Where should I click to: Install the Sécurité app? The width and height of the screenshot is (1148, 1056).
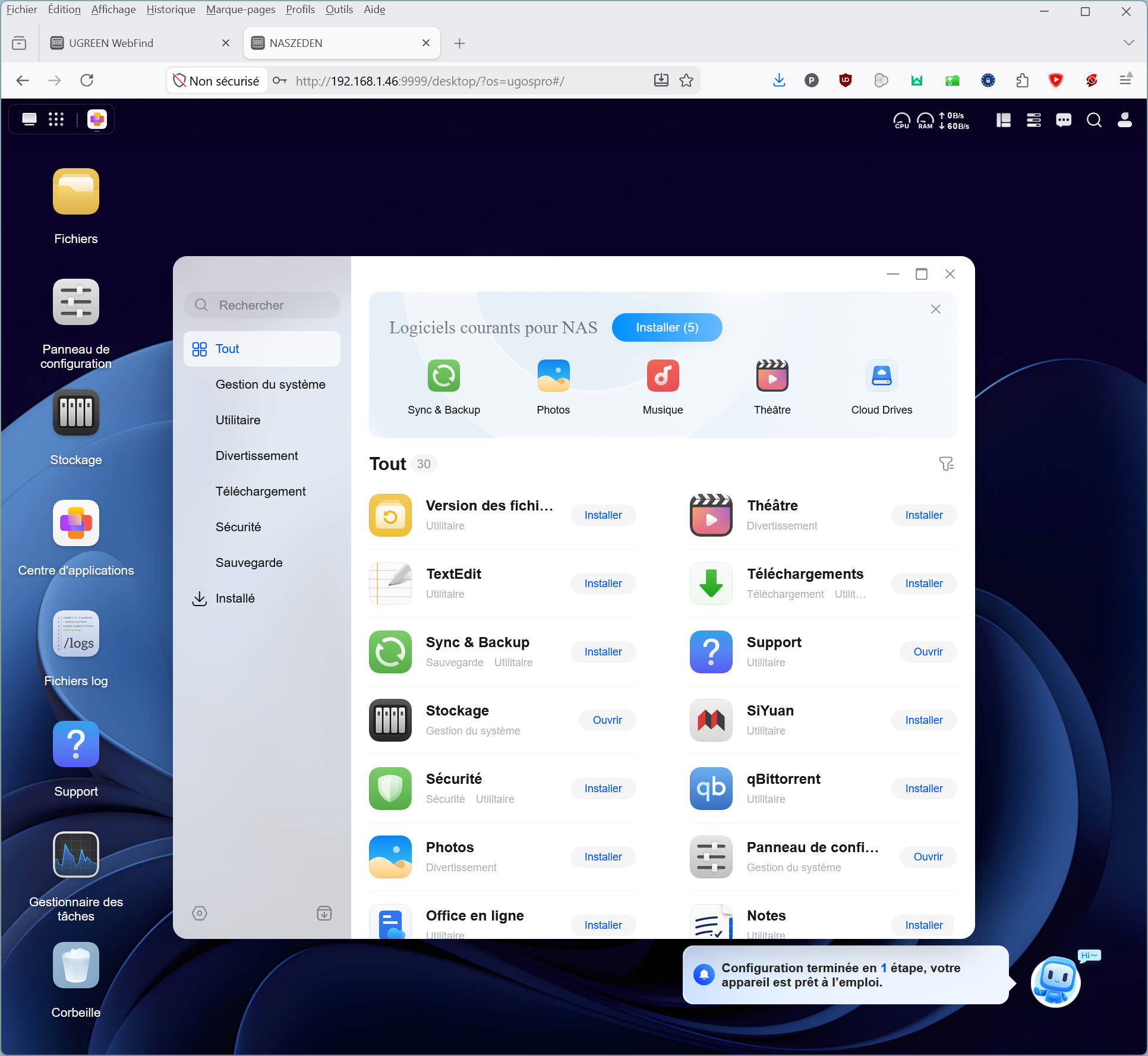(x=603, y=789)
